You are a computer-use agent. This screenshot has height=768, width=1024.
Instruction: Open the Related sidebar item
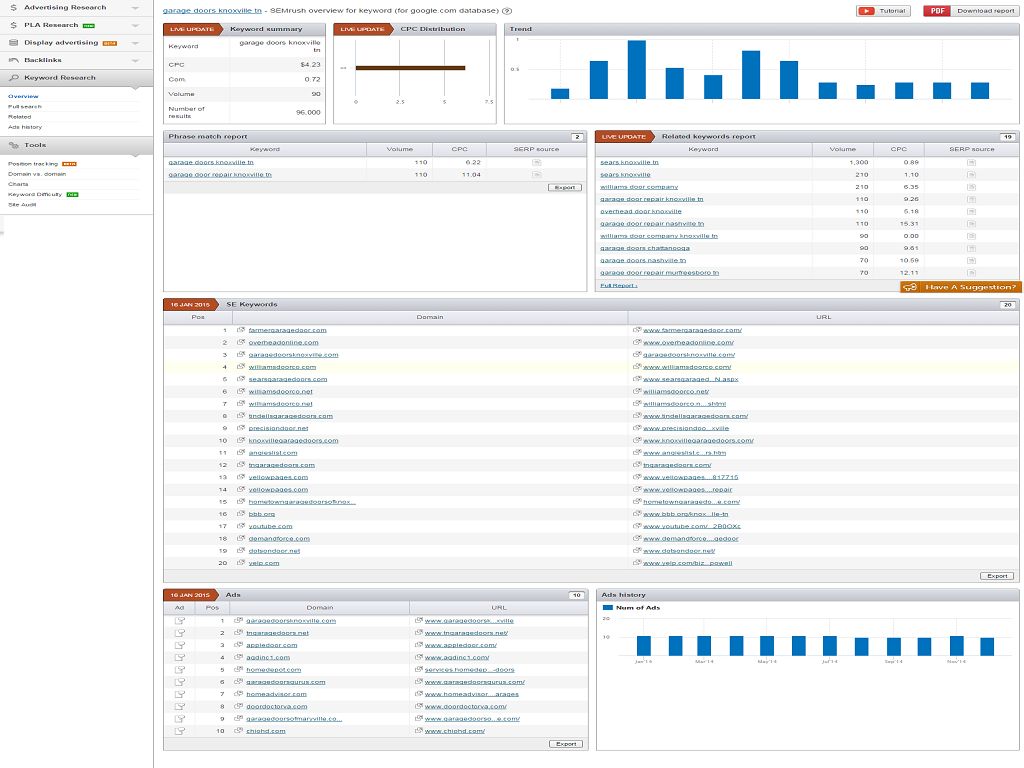pyautogui.click(x=20, y=117)
